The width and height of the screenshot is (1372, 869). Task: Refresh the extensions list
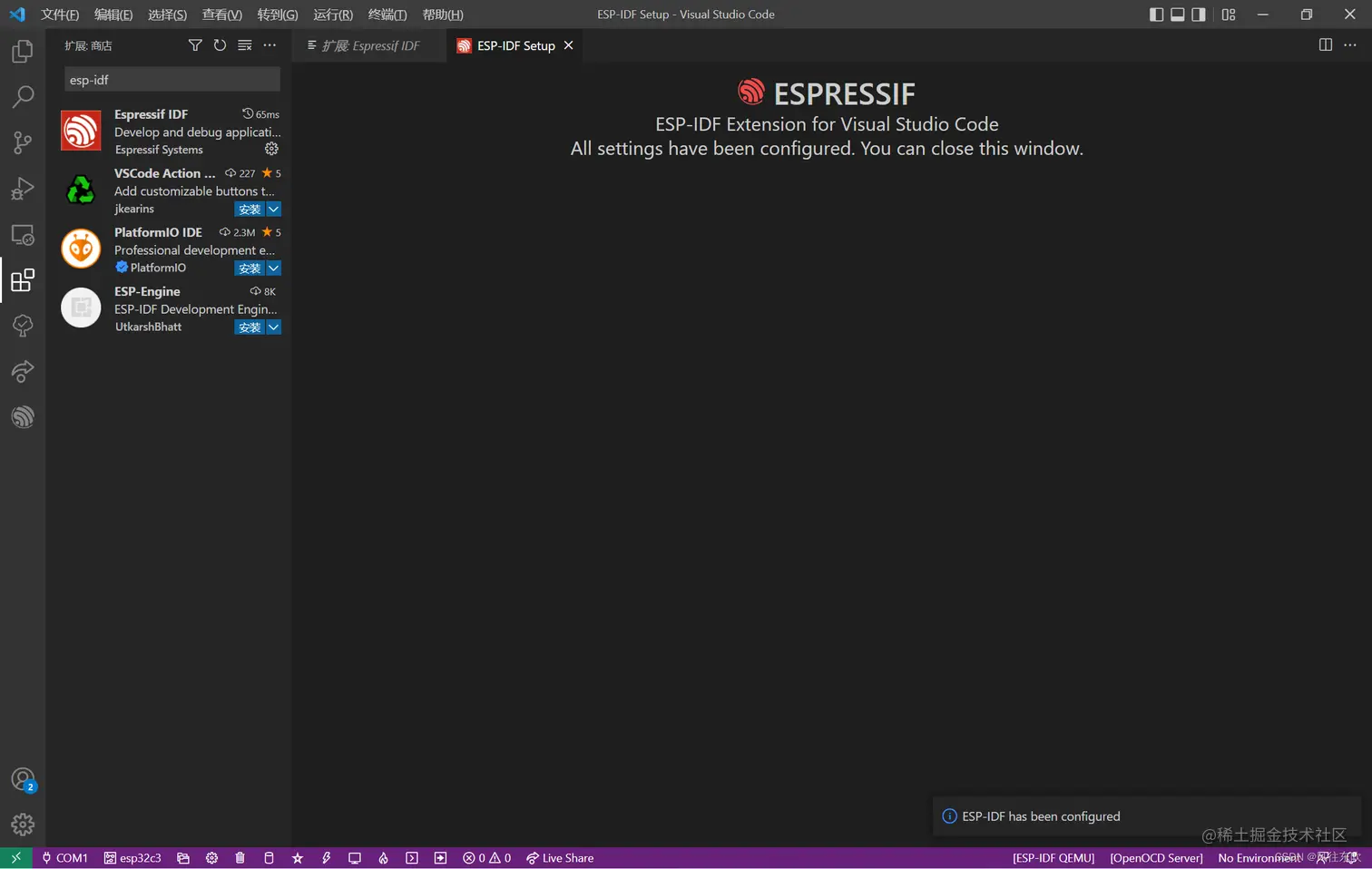point(220,45)
